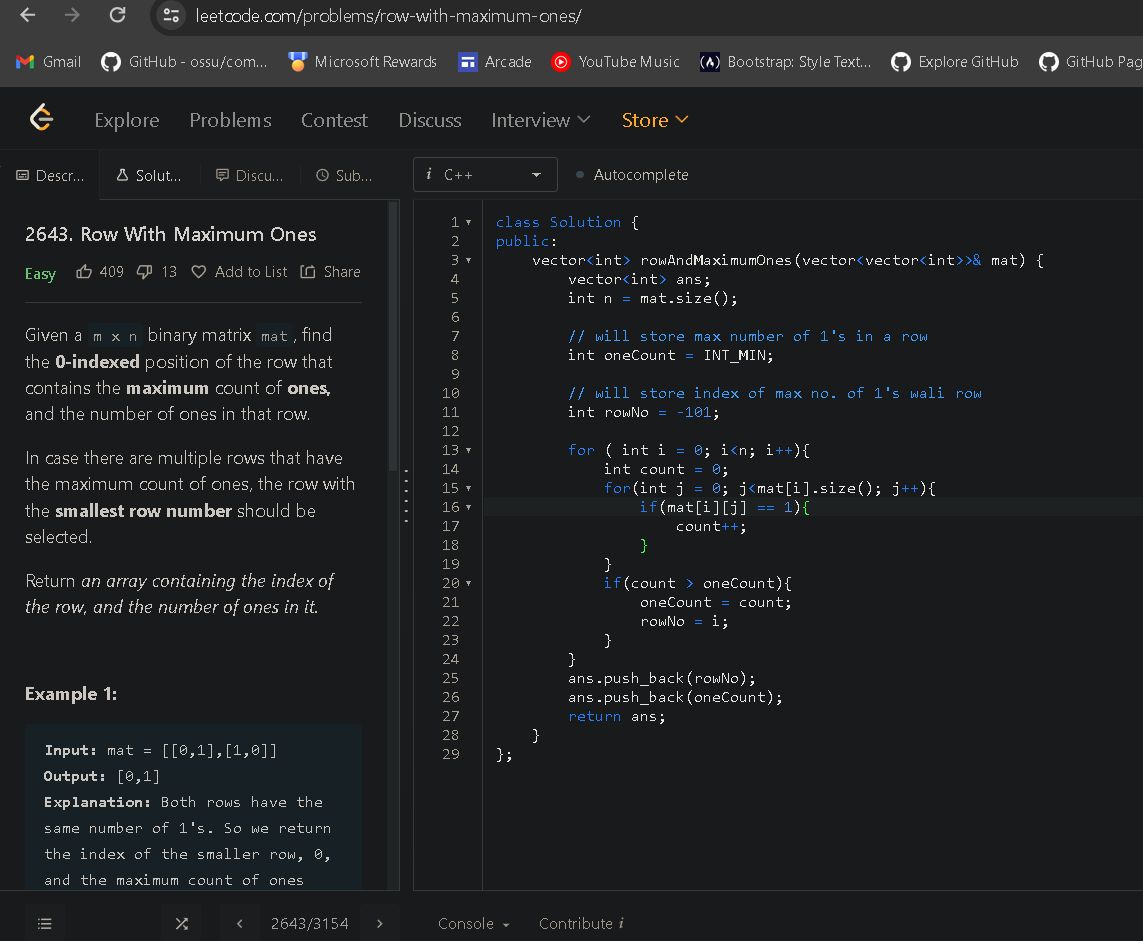The height and width of the screenshot is (941, 1143).
Task: Add problem to list via heart
Action: coord(198,272)
